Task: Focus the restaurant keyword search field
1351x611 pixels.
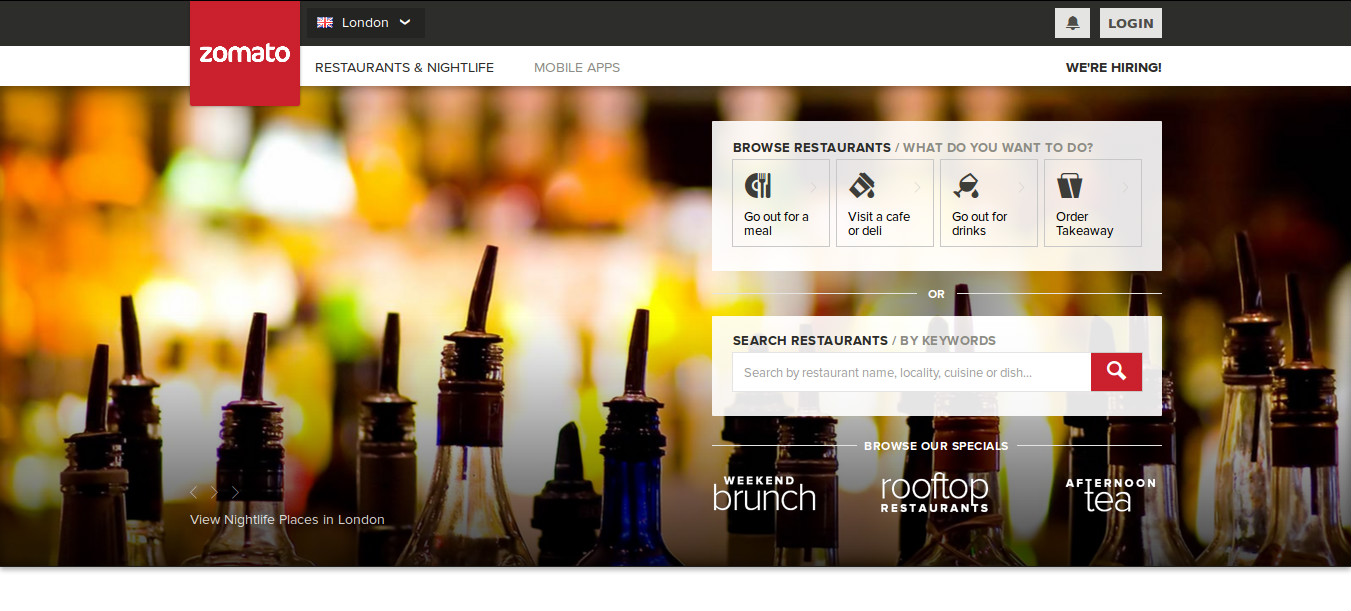Action: pos(911,373)
